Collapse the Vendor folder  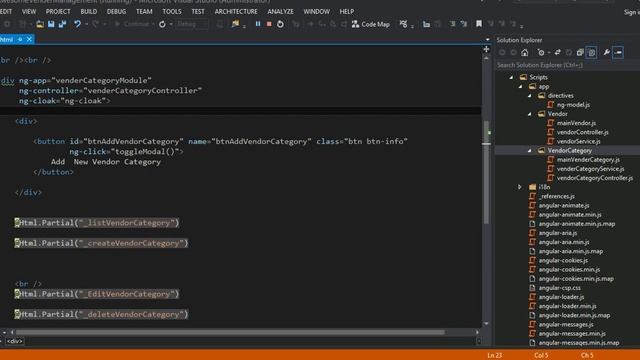[530, 114]
